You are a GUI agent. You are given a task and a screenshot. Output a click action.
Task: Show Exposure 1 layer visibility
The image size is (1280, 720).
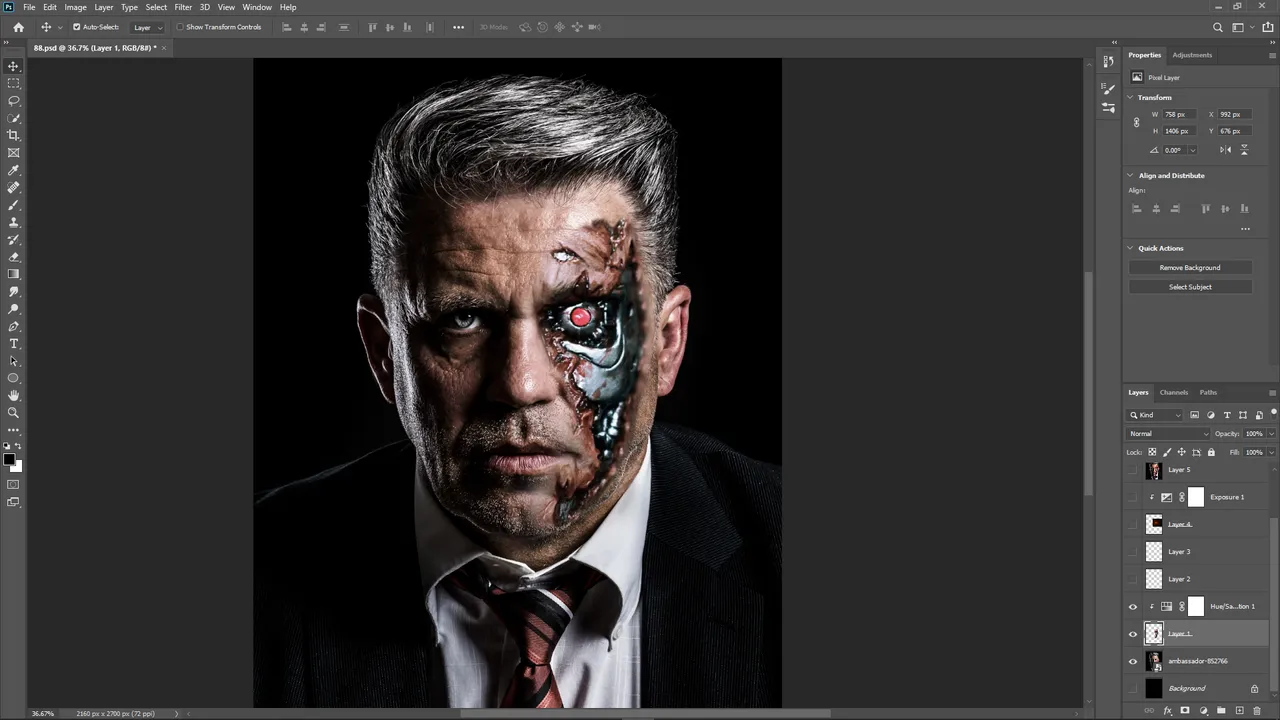(x=1133, y=497)
